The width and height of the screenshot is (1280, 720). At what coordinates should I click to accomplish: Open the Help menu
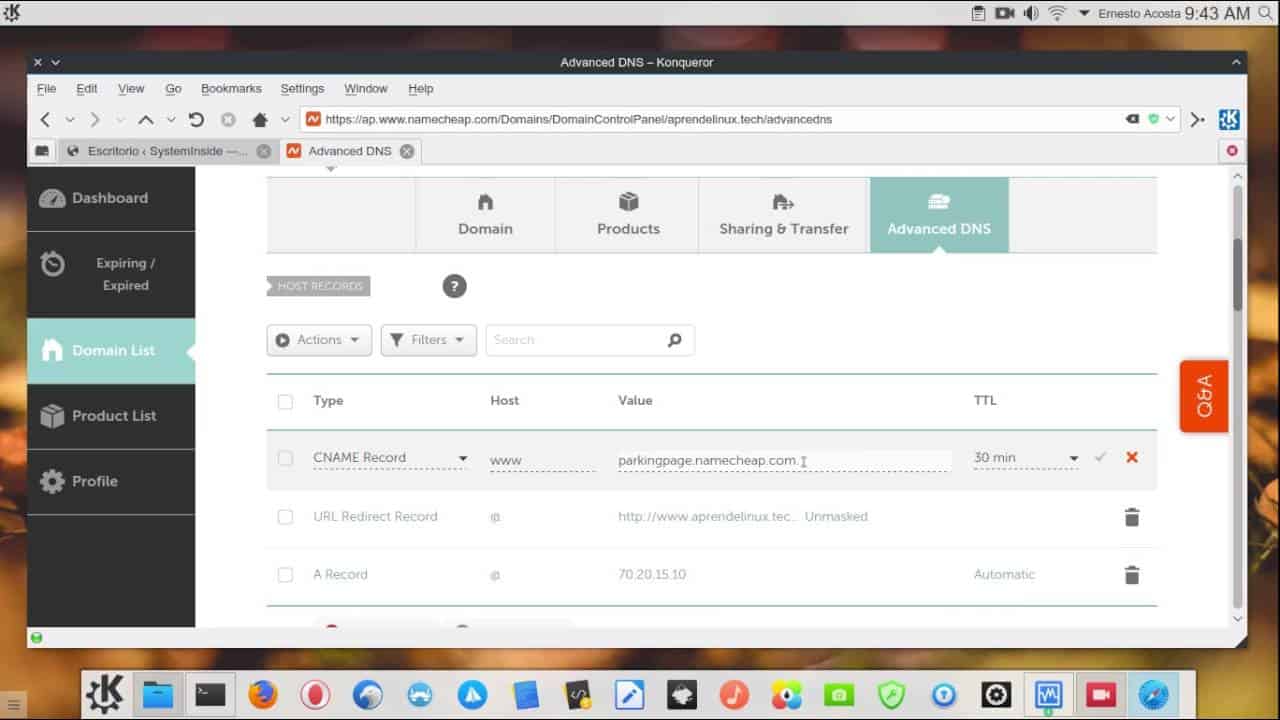click(421, 88)
